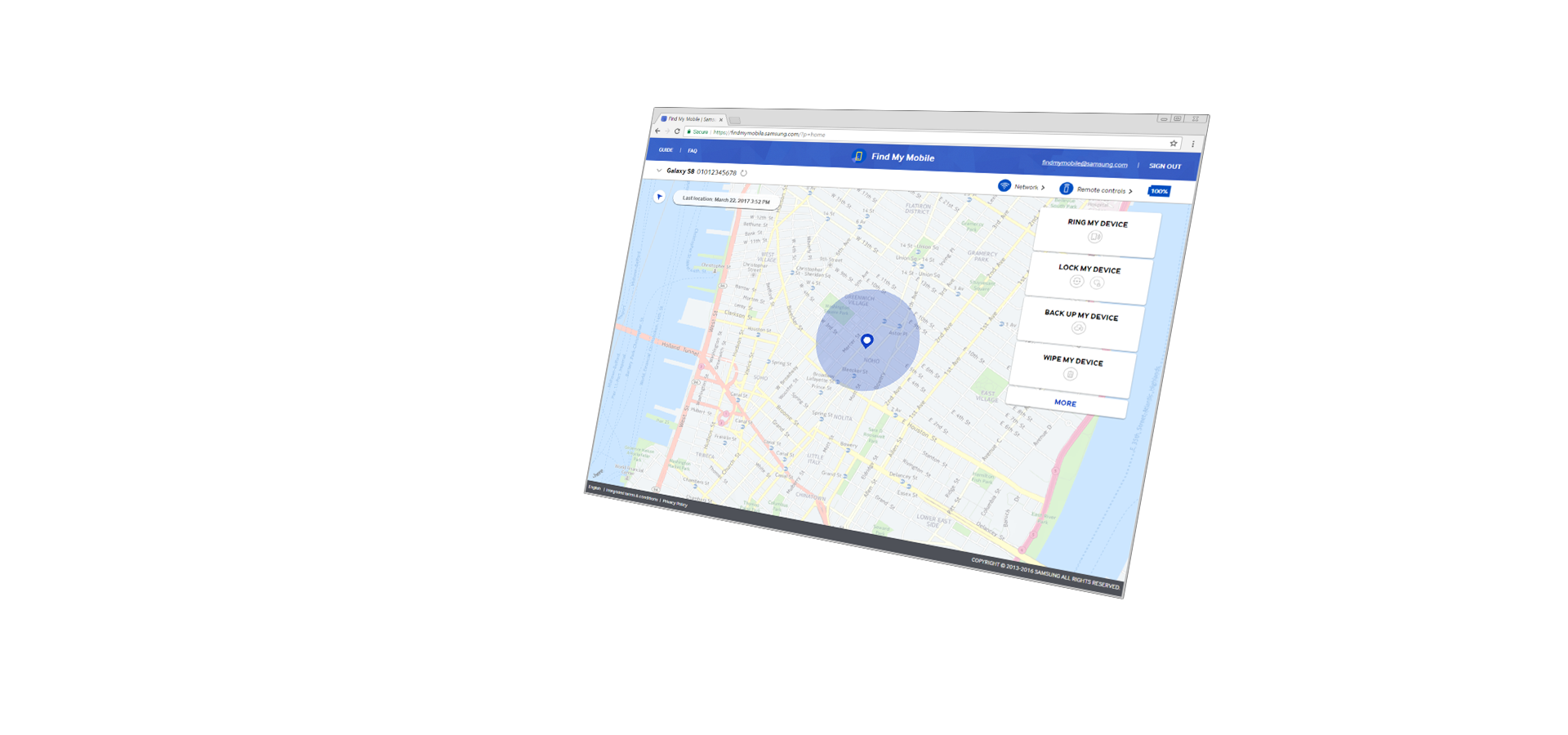Click the Last location timestamp label
The image size is (1568, 735).
[725, 200]
